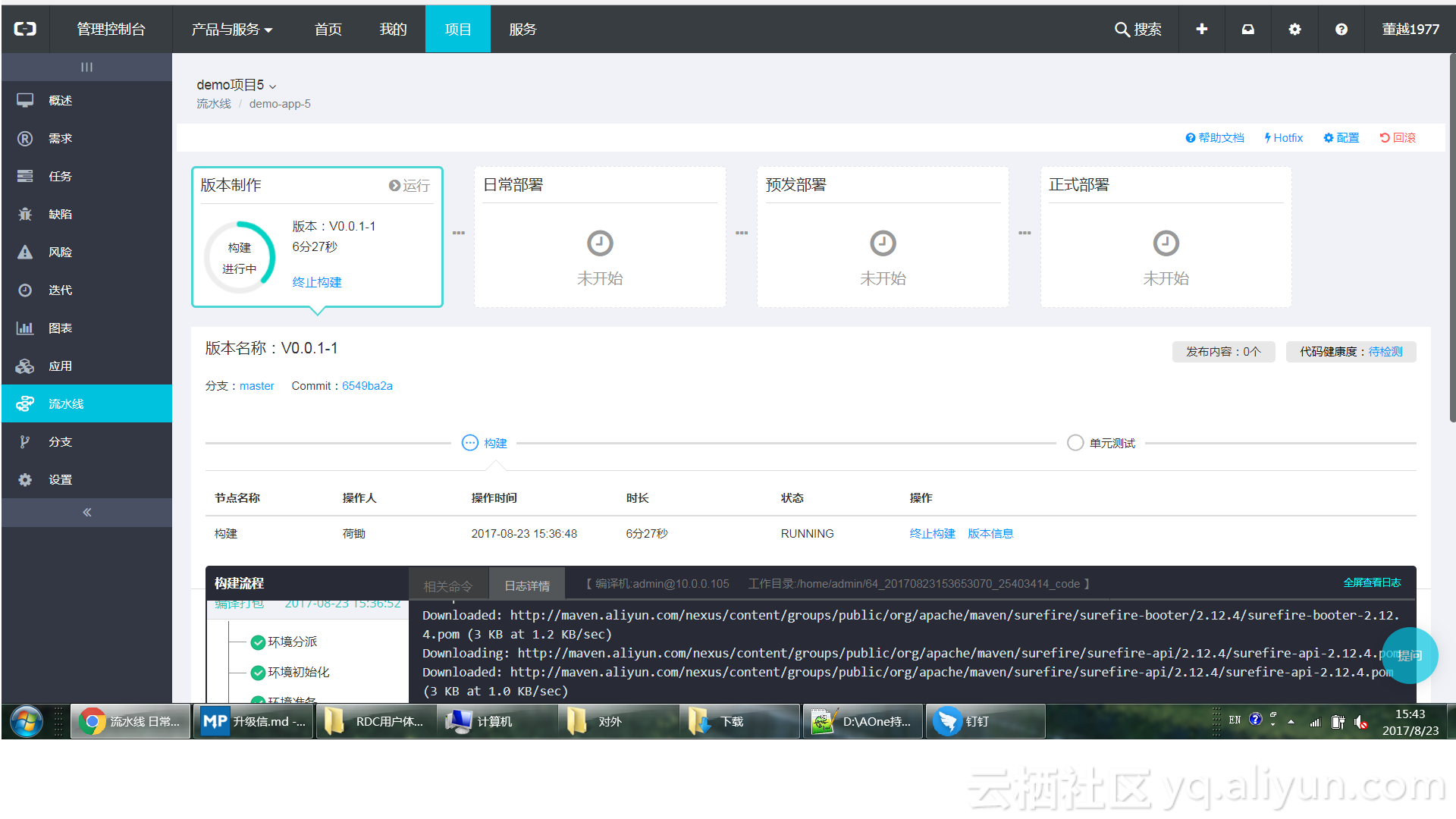Expand the demo项目5 project dropdown

[x=236, y=85]
